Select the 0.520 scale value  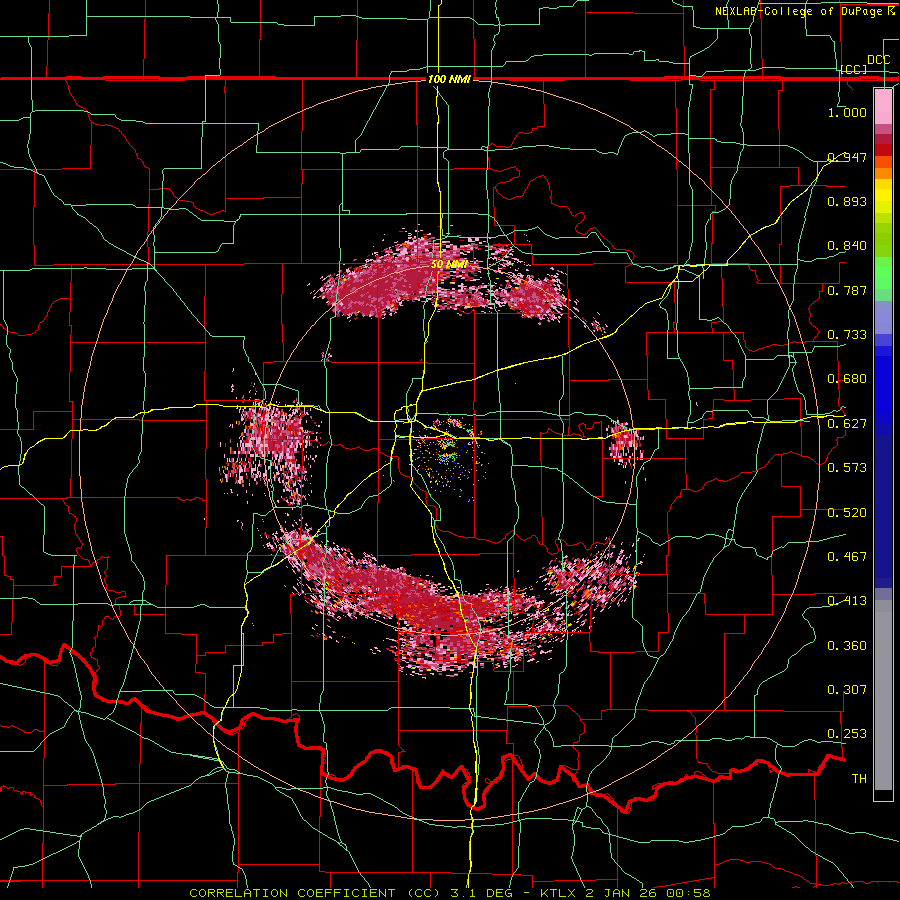847,513
